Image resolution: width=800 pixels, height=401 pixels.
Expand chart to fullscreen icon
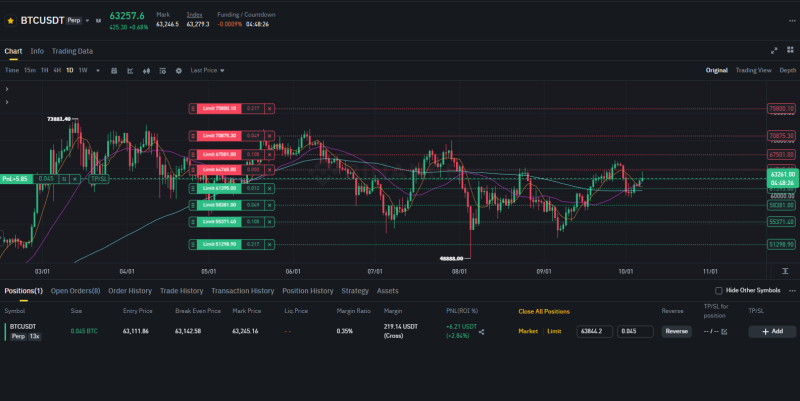774,51
